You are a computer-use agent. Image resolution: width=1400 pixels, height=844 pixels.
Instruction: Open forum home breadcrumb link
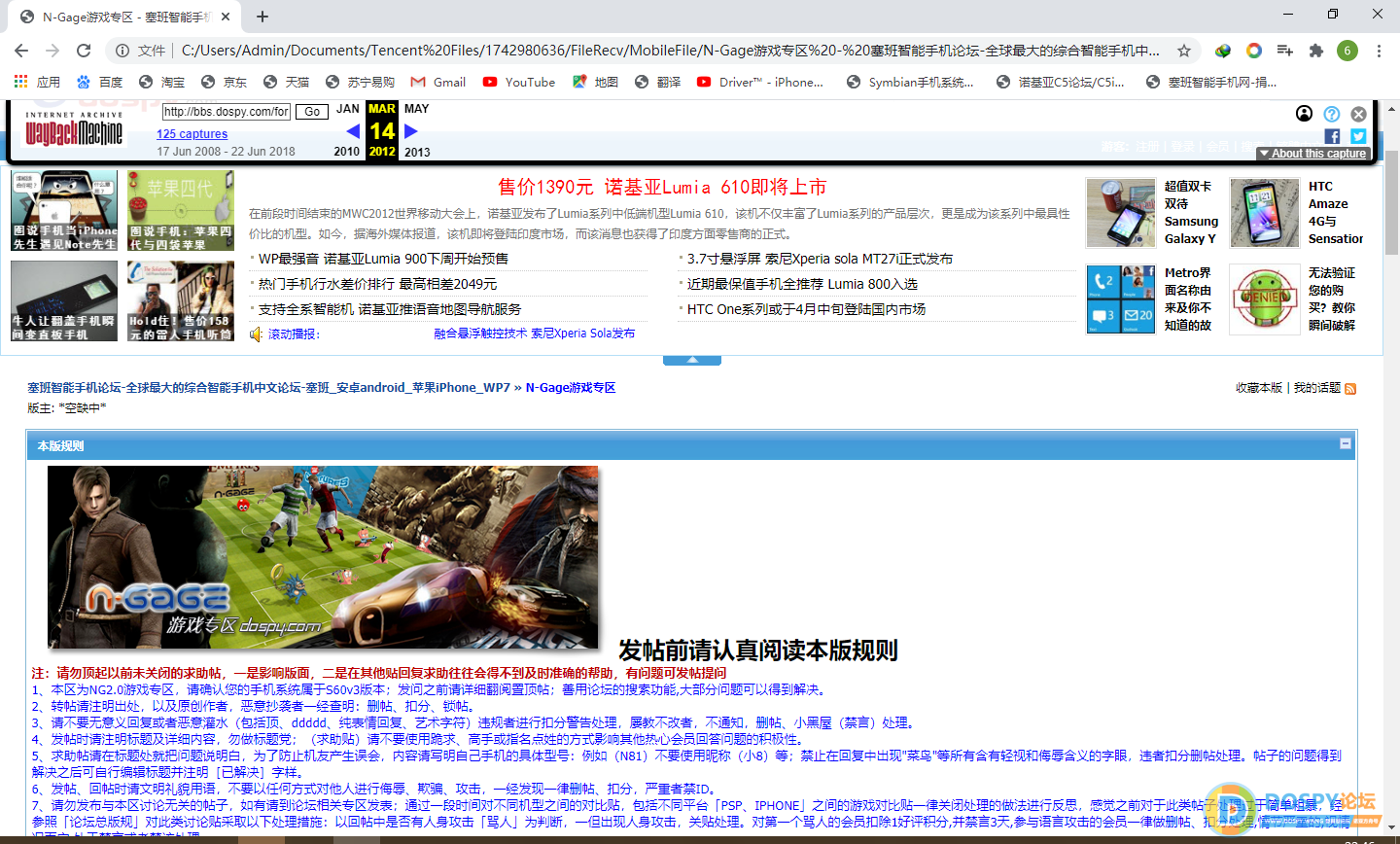pos(268,387)
